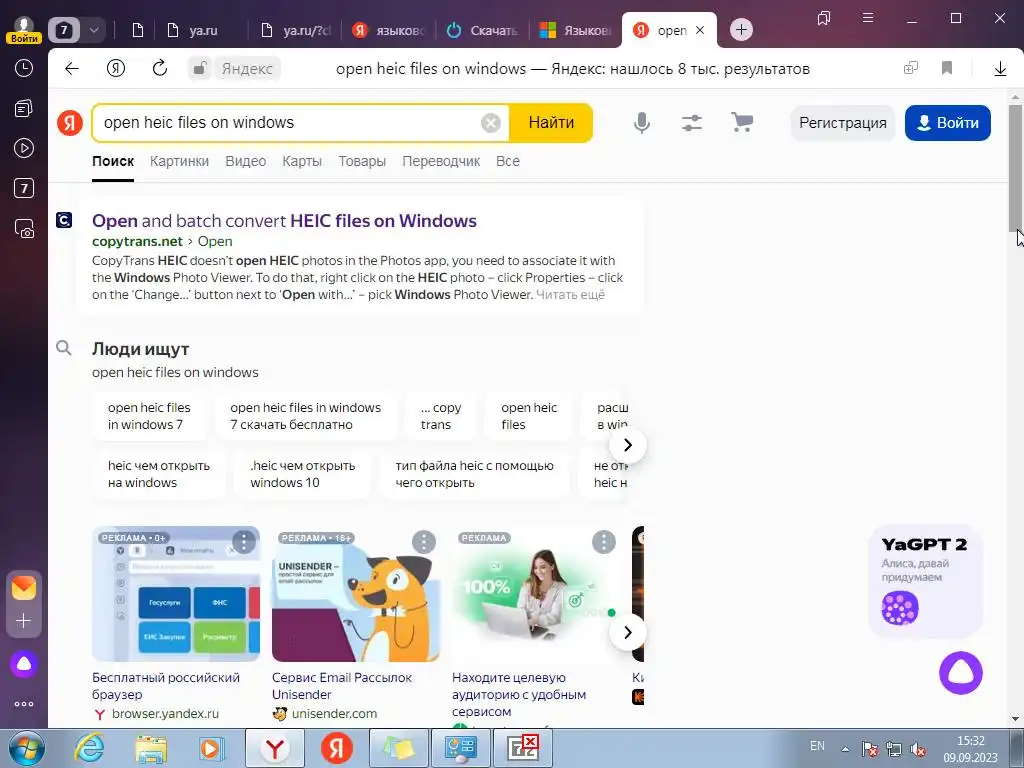Open the three-dots sidebar menu

[x=24, y=704]
